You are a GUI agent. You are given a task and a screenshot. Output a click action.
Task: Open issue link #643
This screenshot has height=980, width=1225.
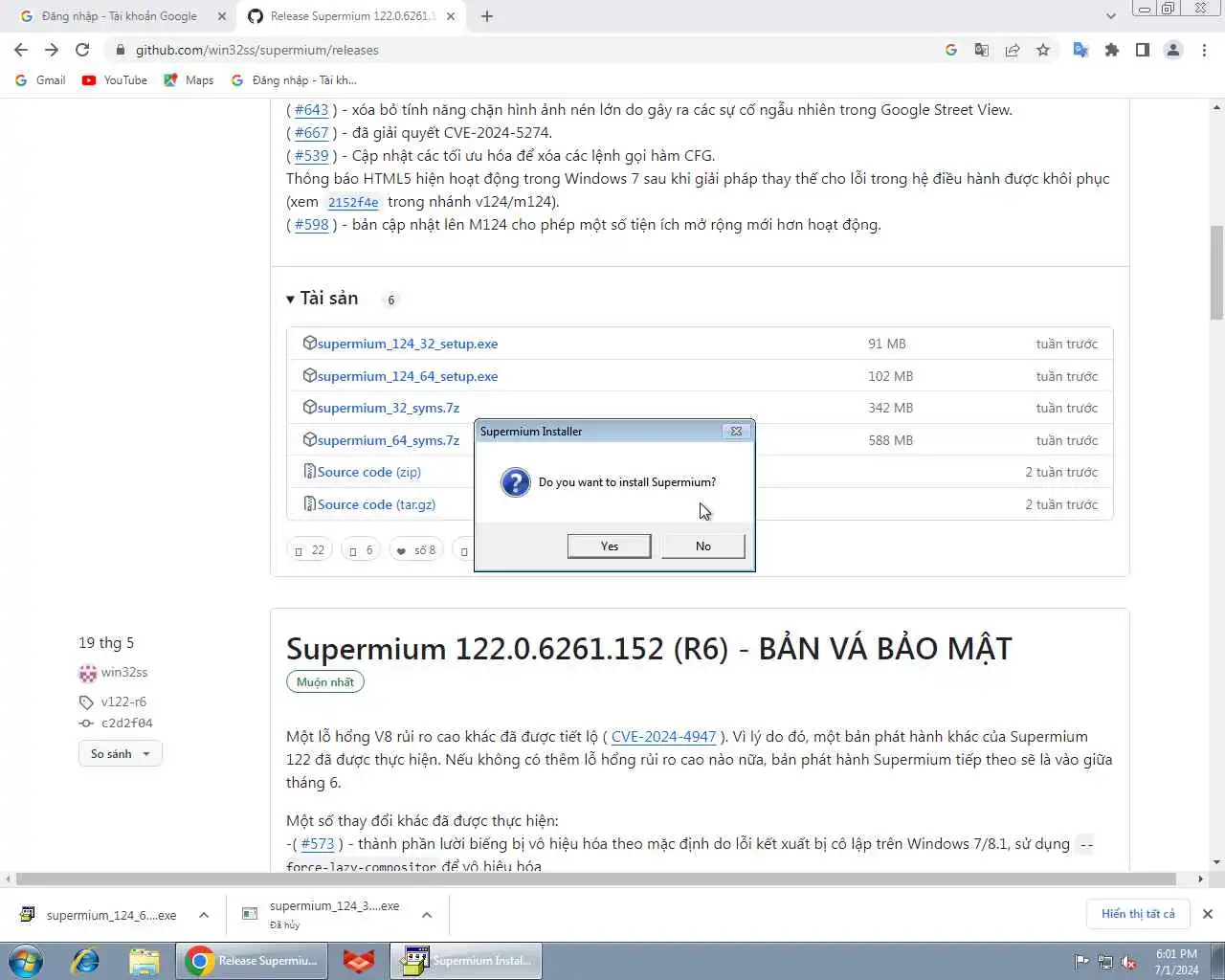pyautogui.click(x=311, y=110)
